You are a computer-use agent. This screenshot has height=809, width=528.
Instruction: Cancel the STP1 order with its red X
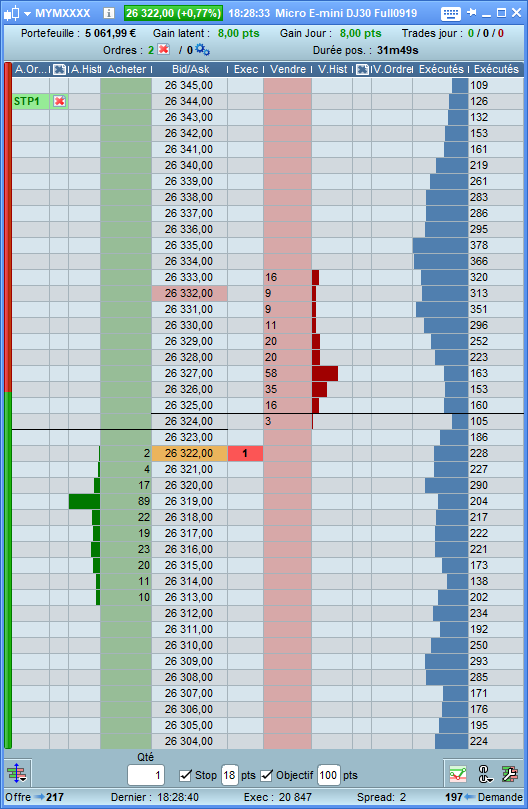coord(59,101)
